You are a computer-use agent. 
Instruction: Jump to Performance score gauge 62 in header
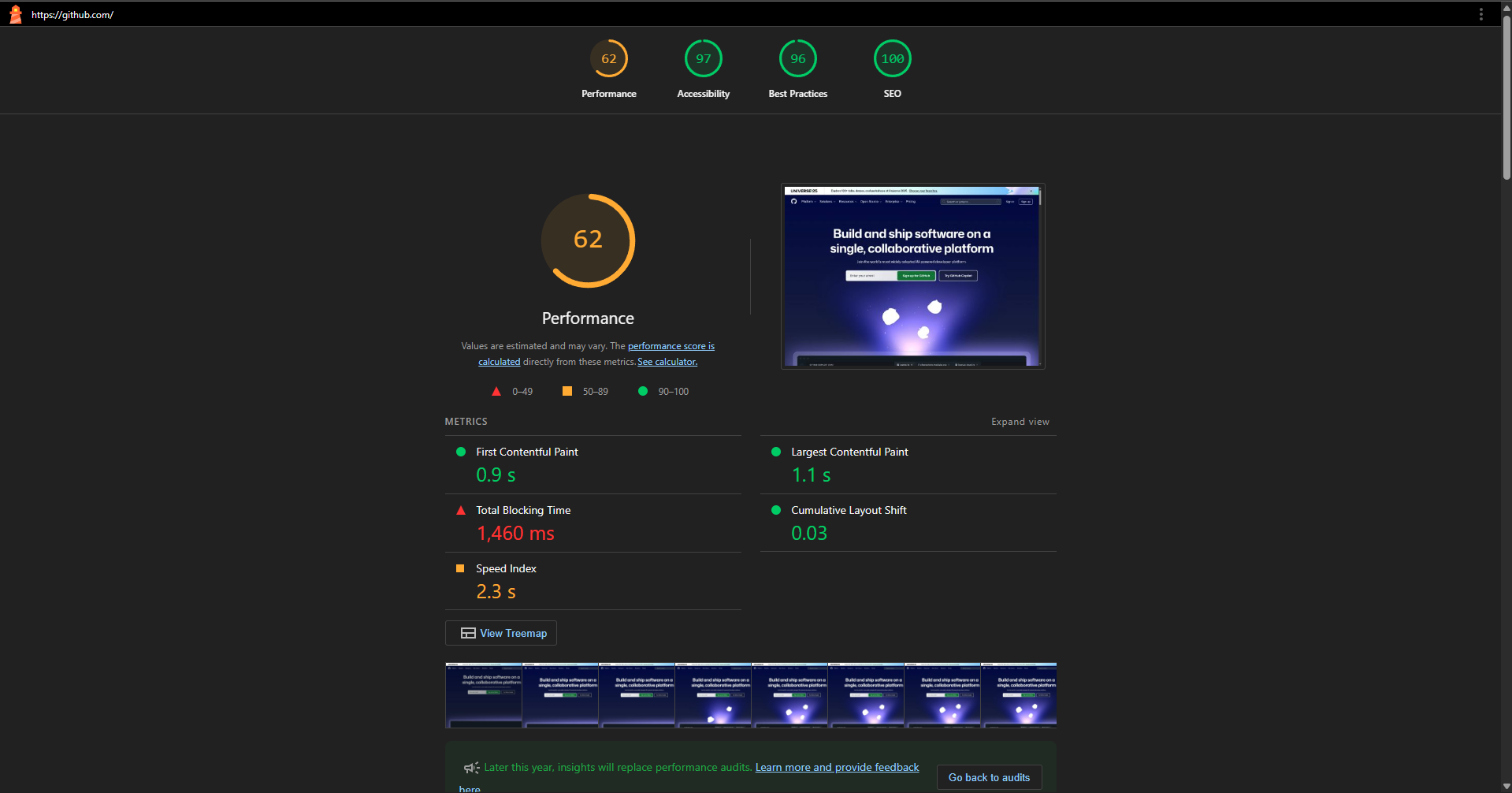609,58
